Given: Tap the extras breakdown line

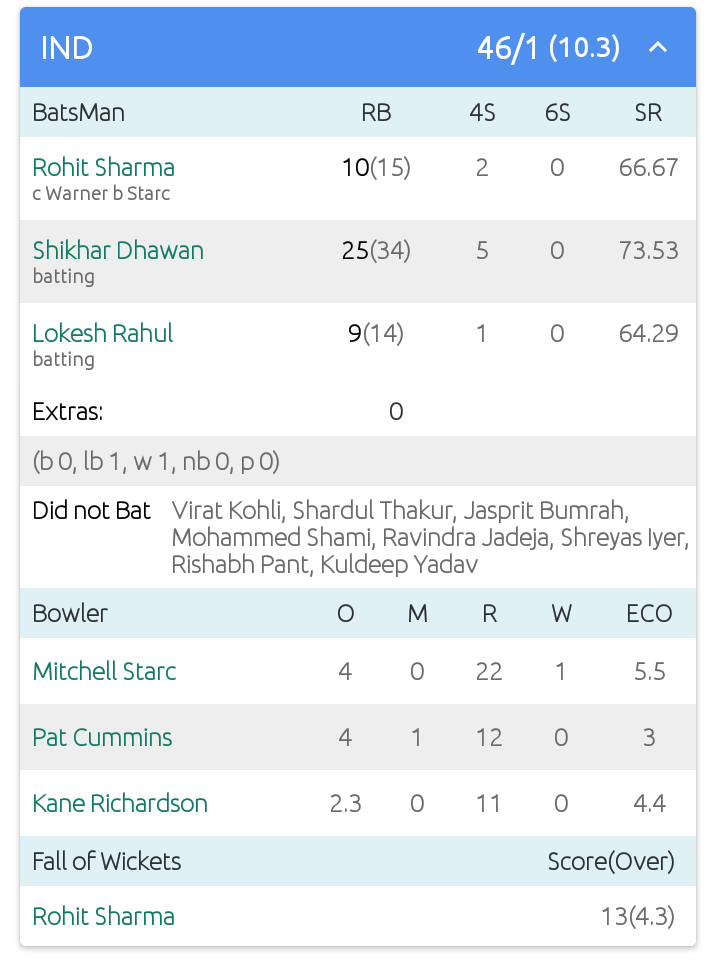Looking at the screenshot, I should click(x=156, y=461).
